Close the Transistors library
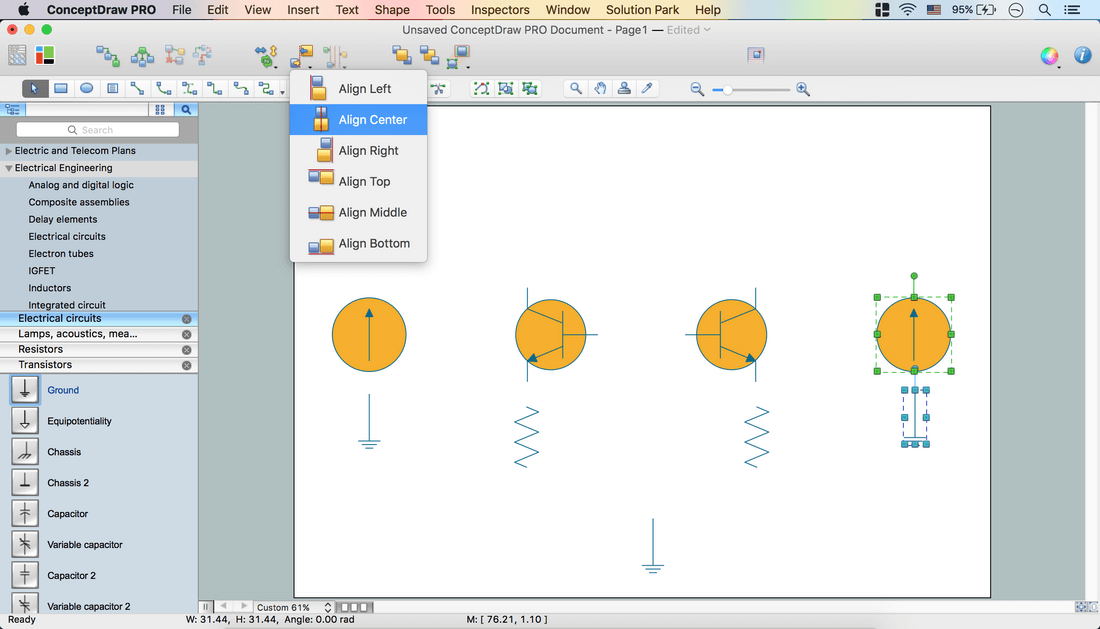This screenshot has height=629, width=1100. click(186, 365)
